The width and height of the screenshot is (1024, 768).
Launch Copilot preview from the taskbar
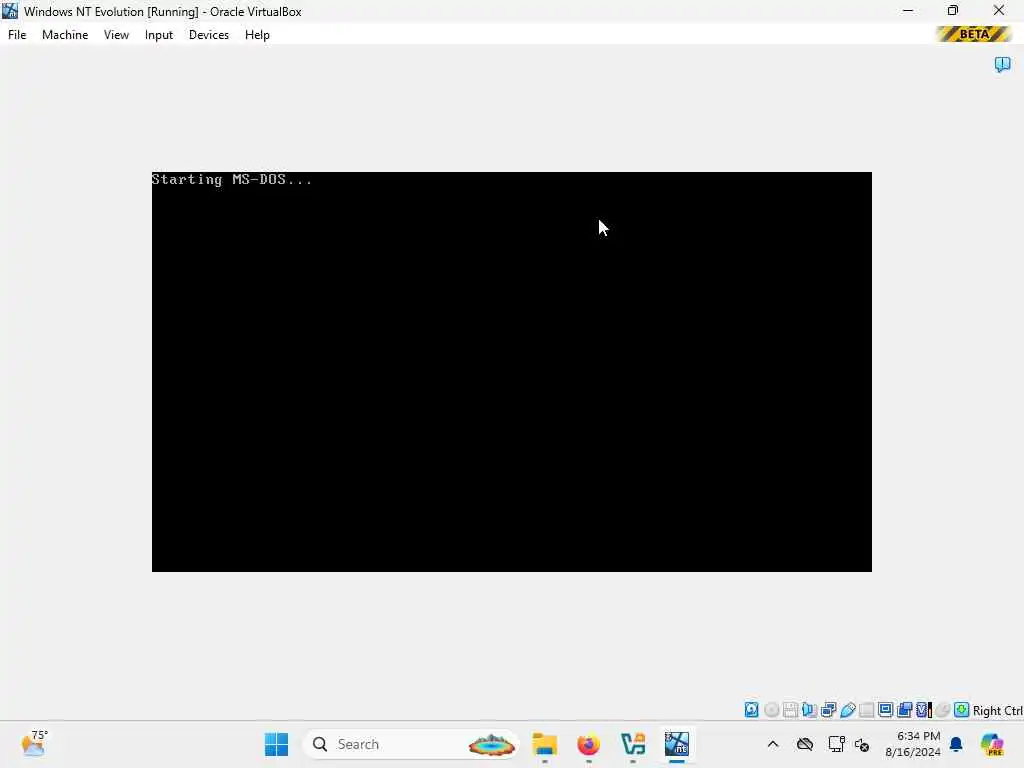pos(993,744)
